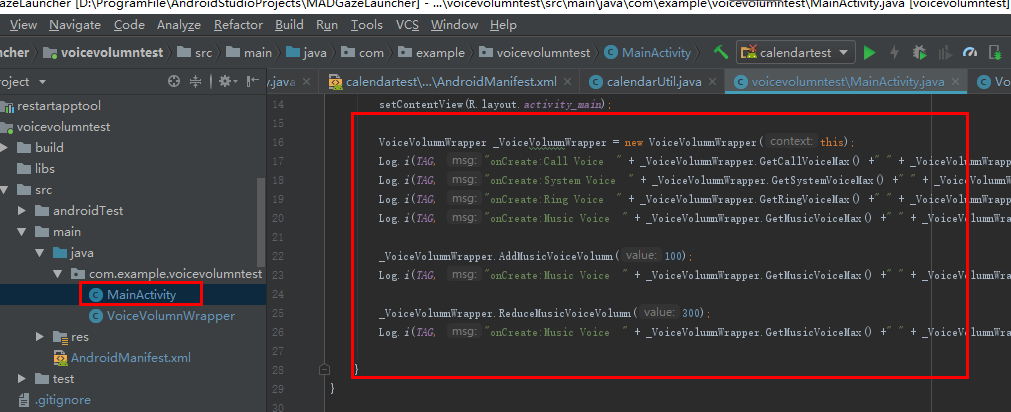Image resolution: width=1011 pixels, height=412 pixels.
Task: Hide the Project tool window
Action: 252,81
